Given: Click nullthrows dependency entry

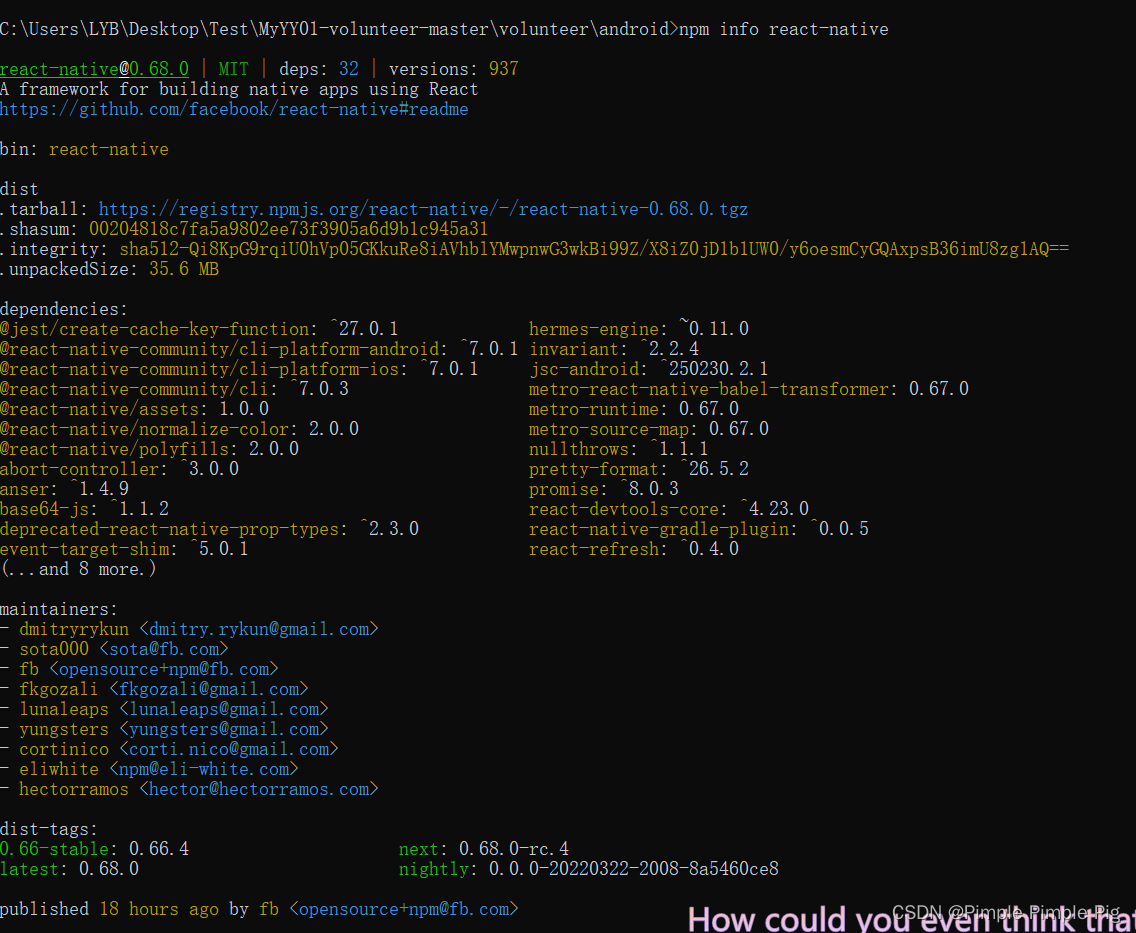Looking at the screenshot, I should coord(619,449).
